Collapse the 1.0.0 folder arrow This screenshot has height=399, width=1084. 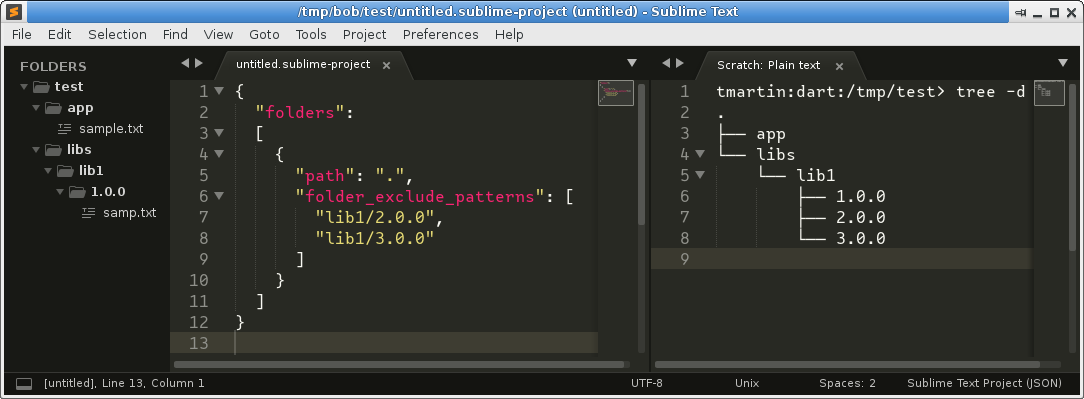point(60,192)
